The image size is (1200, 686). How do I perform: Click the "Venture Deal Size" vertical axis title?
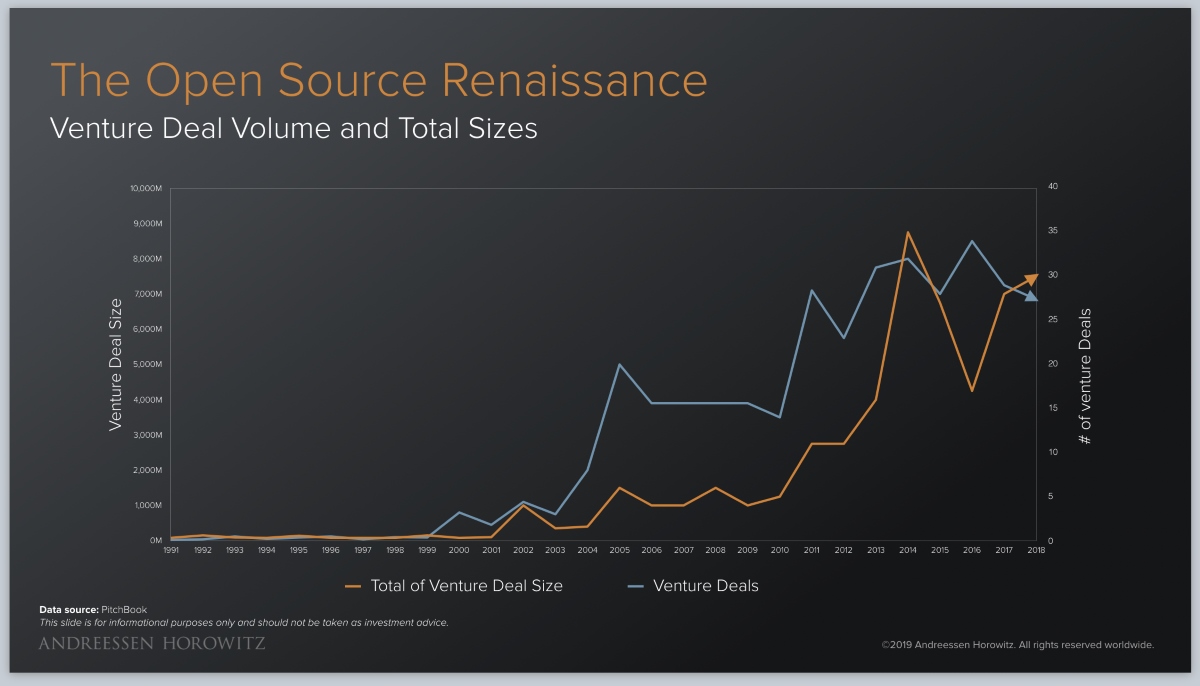pyautogui.click(x=115, y=365)
